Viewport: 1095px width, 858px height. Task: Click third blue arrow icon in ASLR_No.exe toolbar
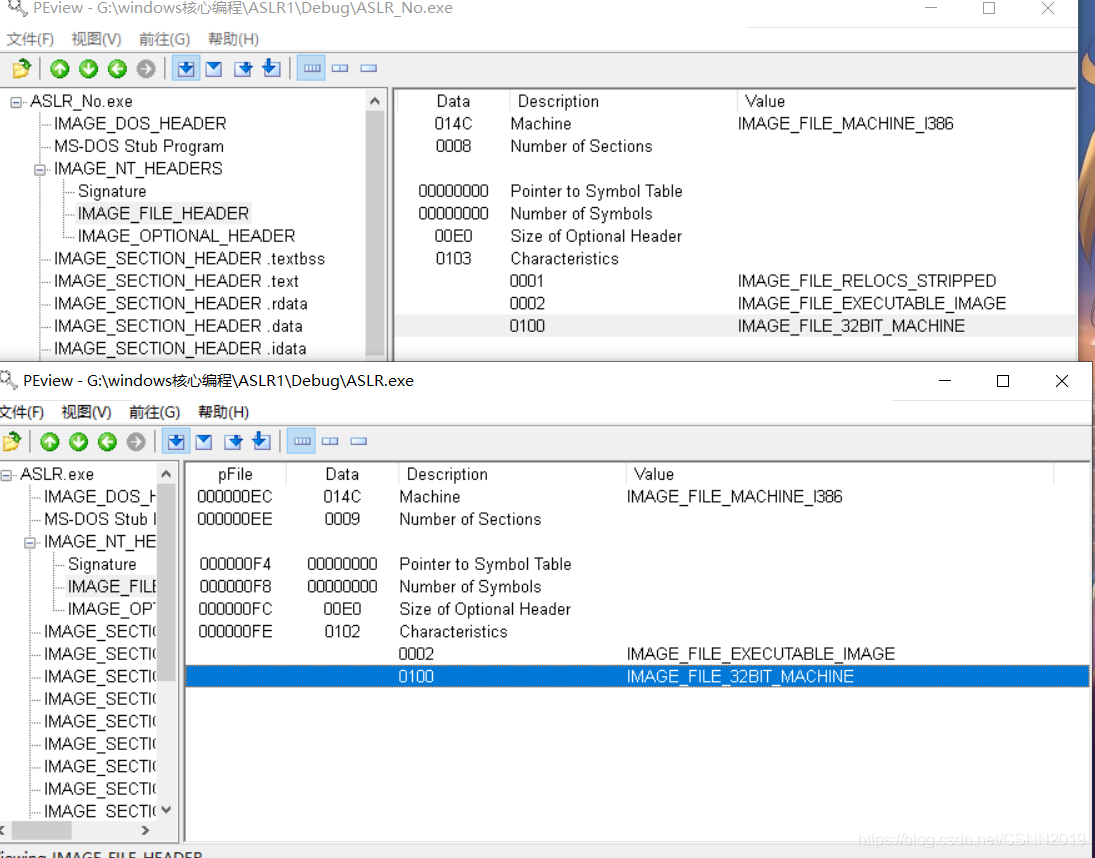pyautogui.click(x=243, y=68)
